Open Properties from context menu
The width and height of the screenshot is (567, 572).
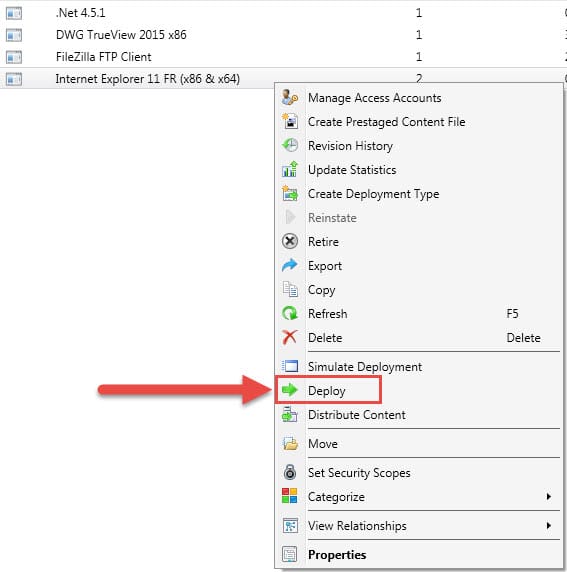coord(337,555)
